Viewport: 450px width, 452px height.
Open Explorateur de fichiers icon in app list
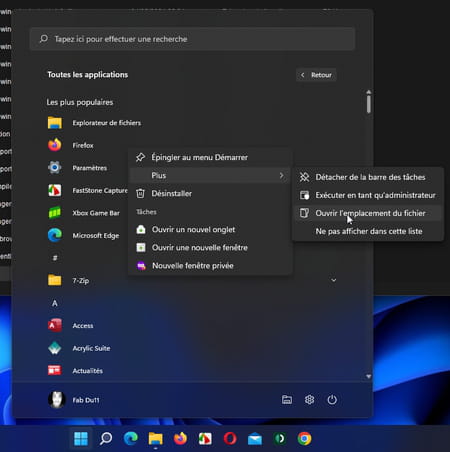[x=55, y=123]
